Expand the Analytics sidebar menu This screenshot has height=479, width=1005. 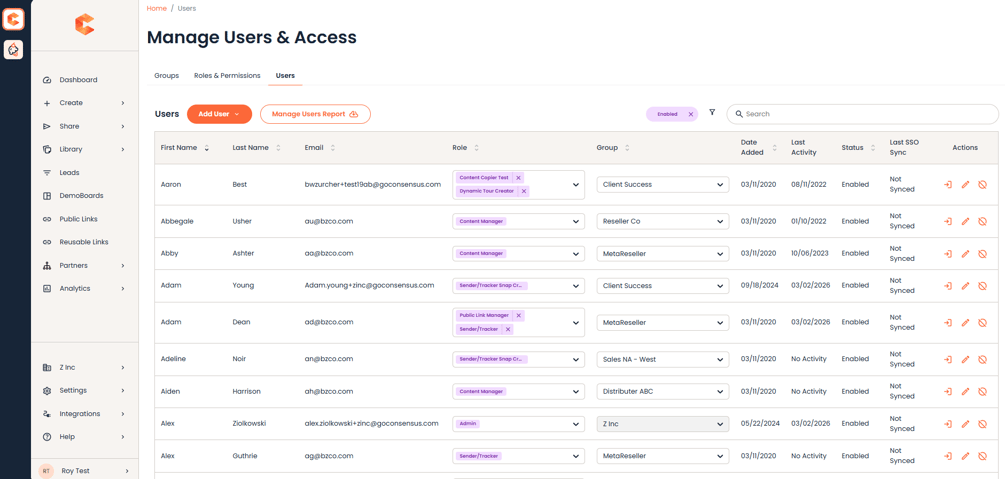coord(84,289)
